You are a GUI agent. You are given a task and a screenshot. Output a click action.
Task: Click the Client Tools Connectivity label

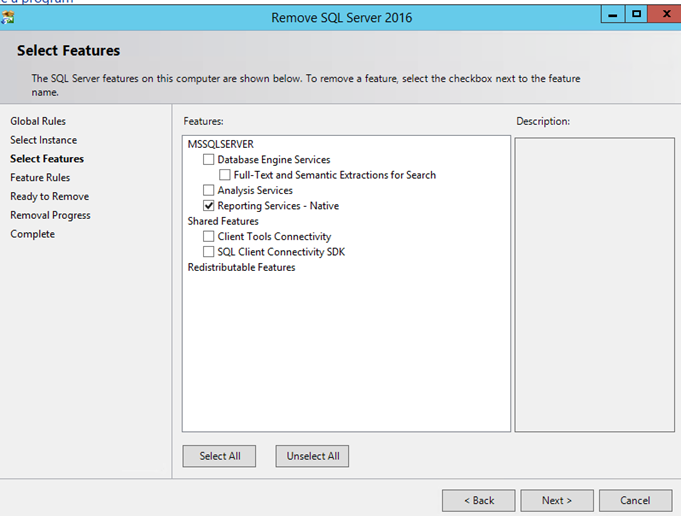[x=274, y=236]
